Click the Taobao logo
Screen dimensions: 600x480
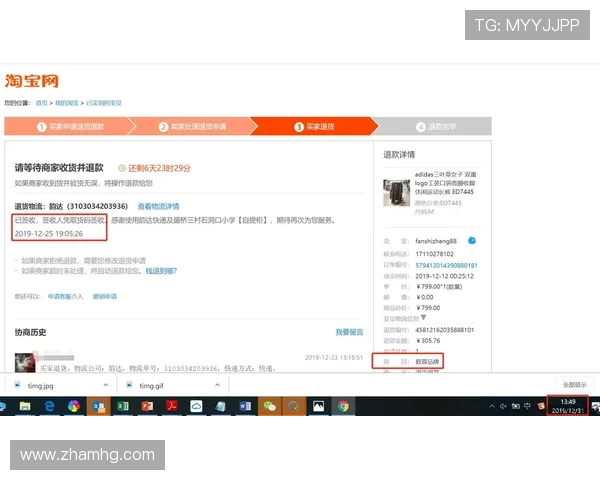32,81
